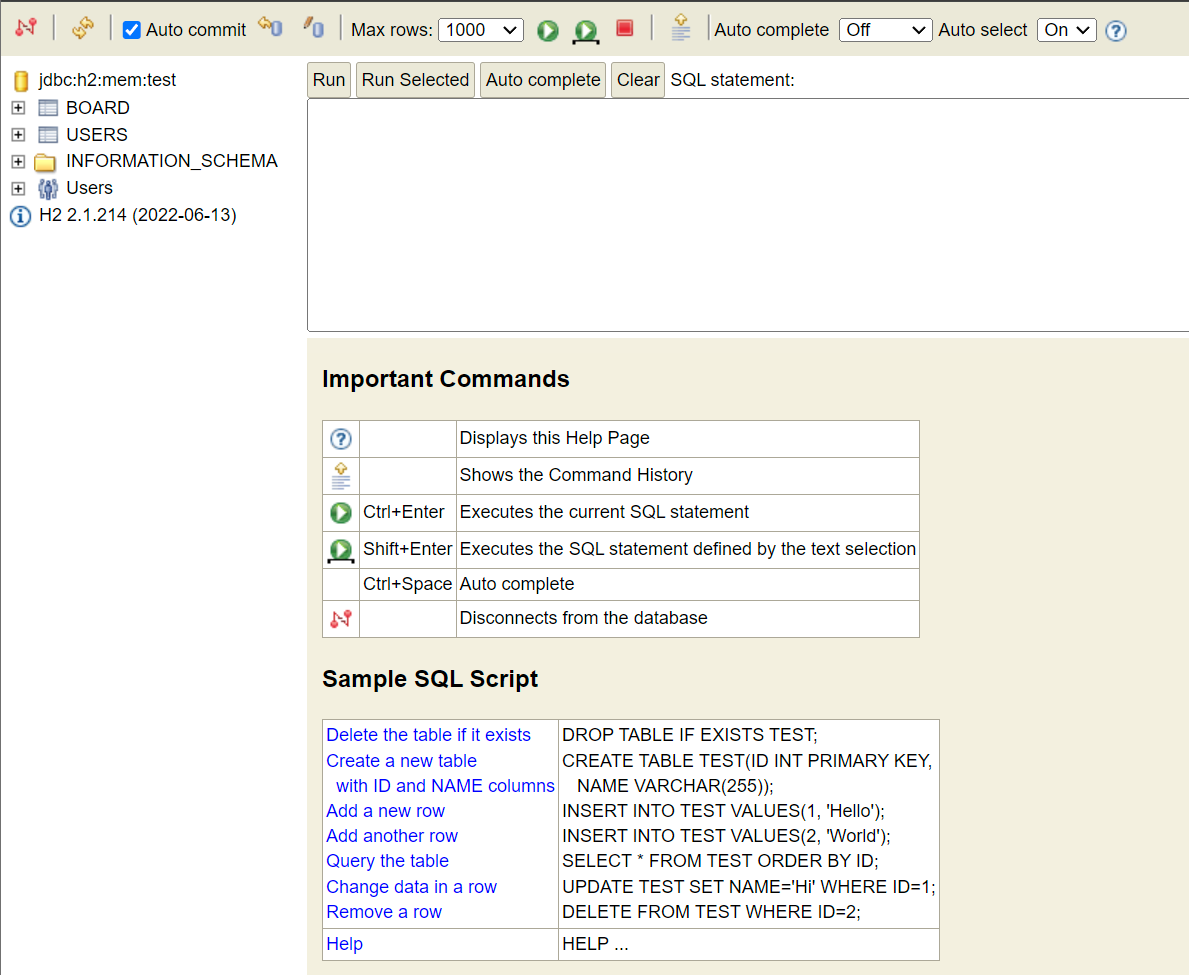This screenshot has height=975, width=1189.
Task: Click the 'Ctrl+Space' shortcut cell
Action: tap(407, 584)
